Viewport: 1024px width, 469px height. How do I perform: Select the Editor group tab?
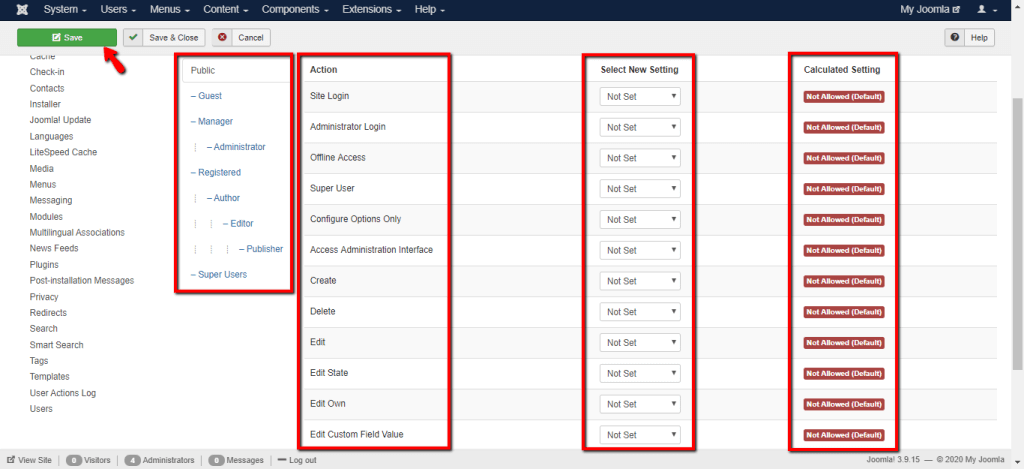(238, 223)
